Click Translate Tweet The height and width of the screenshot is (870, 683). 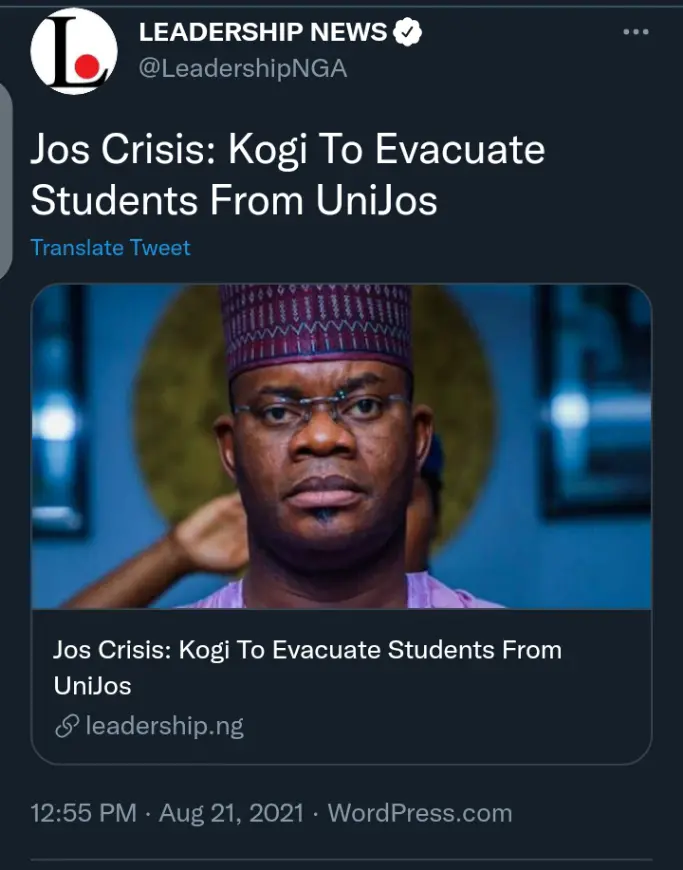pos(110,247)
